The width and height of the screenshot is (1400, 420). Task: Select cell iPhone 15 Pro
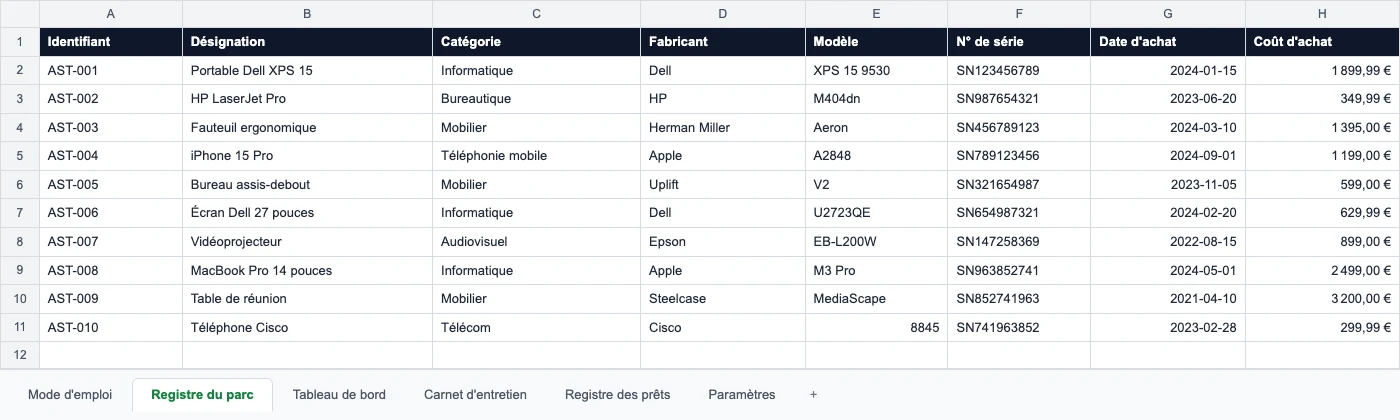point(308,156)
